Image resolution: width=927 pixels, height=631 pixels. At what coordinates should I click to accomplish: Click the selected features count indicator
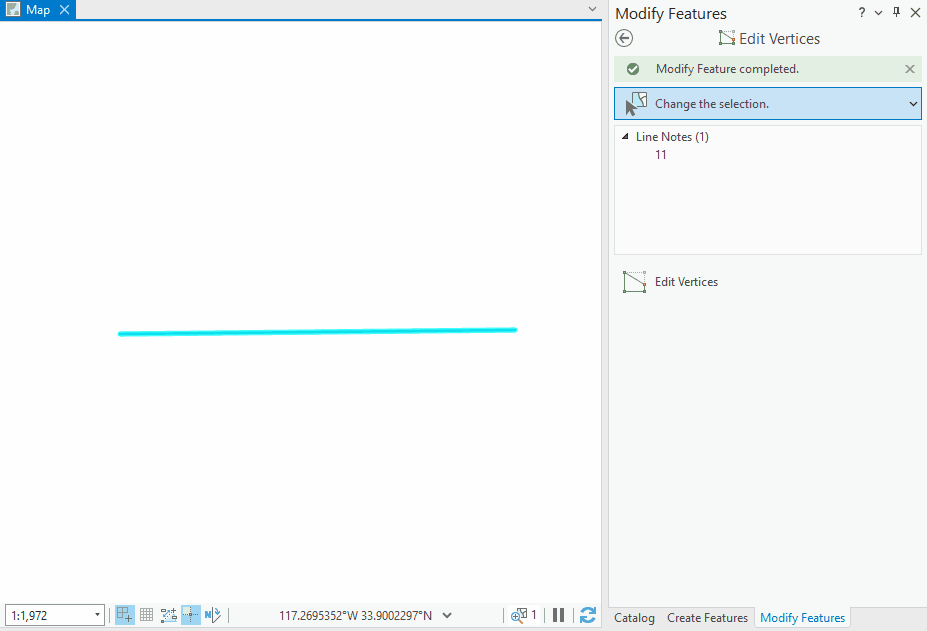524,615
